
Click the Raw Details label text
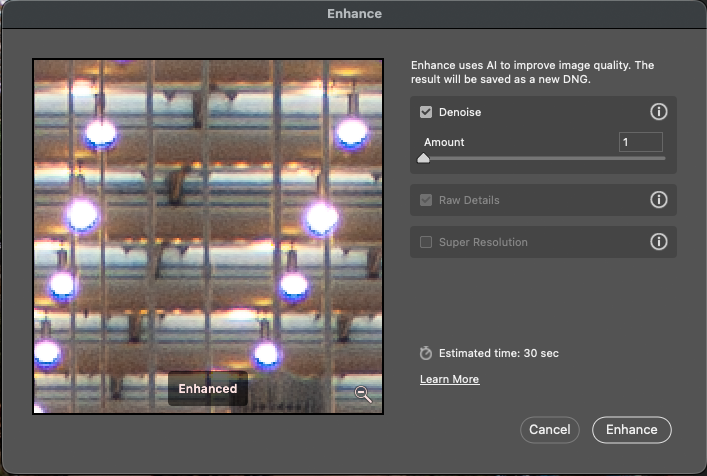pos(469,200)
